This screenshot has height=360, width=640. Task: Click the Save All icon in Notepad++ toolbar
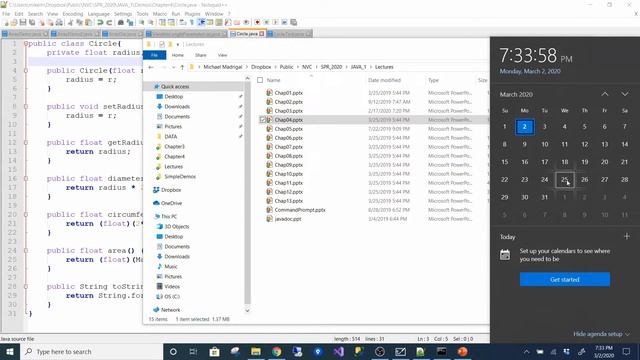pos(32,22)
